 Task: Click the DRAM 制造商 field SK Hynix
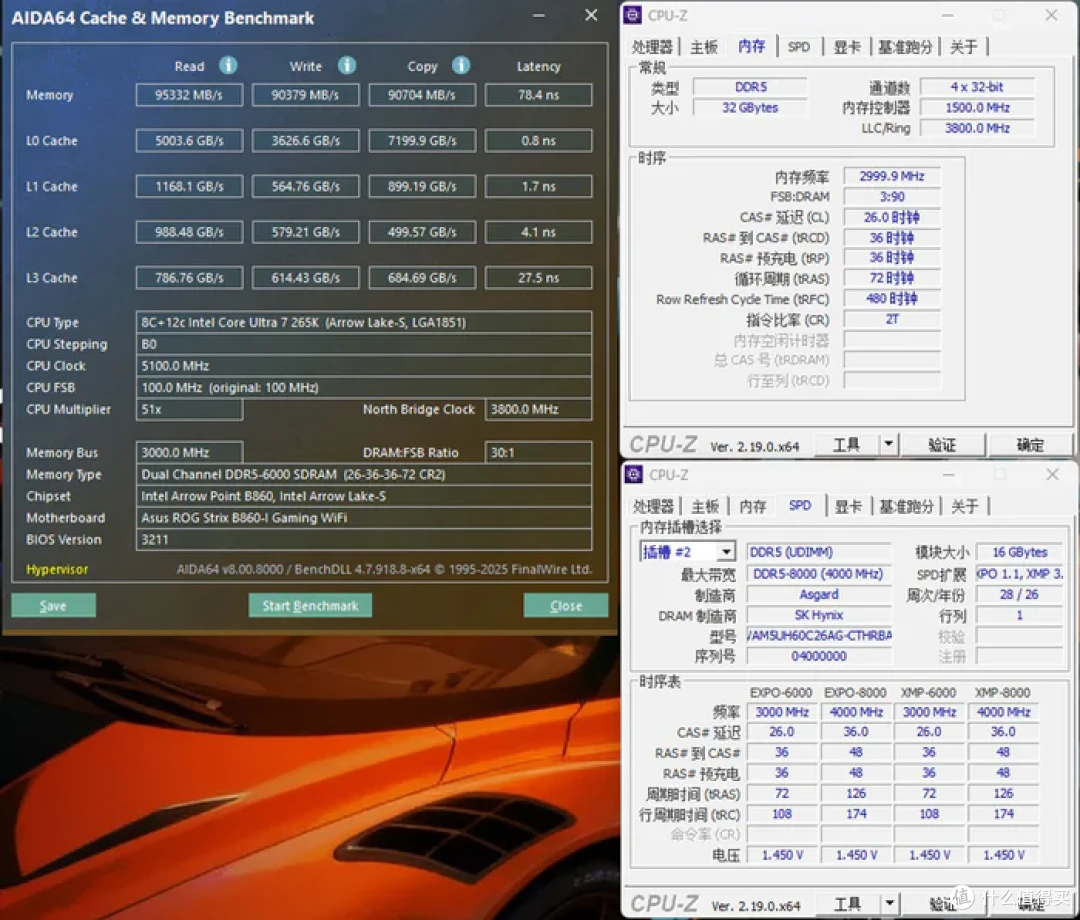(819, 615)
